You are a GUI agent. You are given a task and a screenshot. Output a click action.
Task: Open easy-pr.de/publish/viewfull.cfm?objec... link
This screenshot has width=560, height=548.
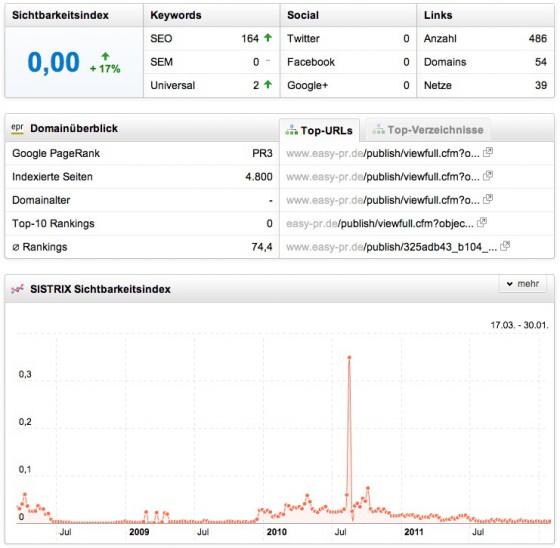pos(380,224)
